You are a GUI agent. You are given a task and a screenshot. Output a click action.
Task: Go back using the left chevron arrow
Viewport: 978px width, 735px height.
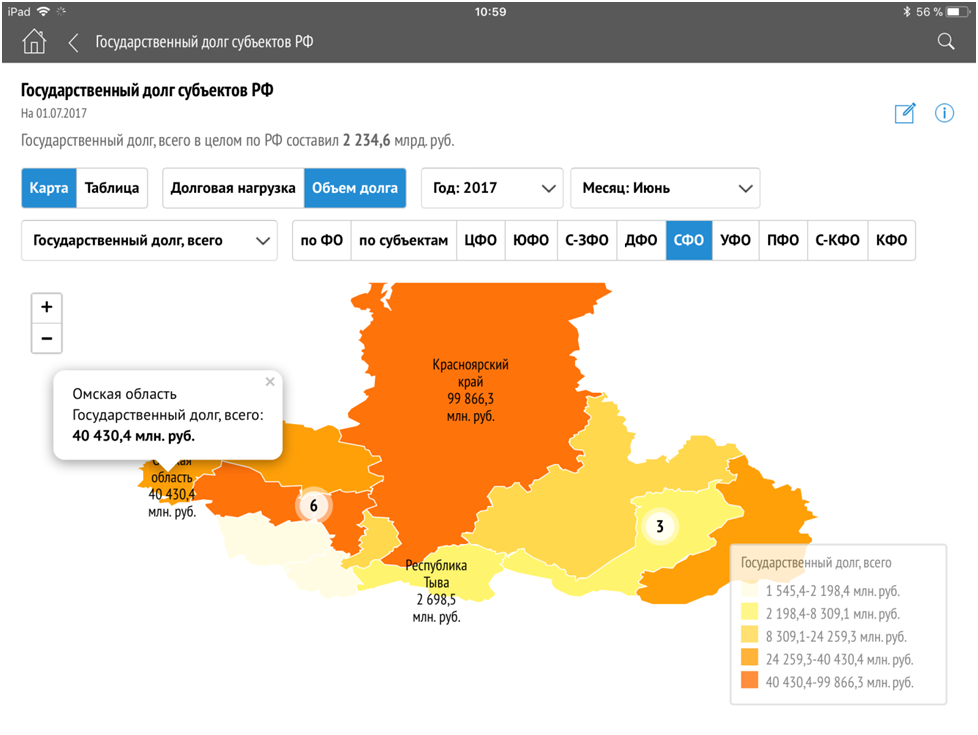pos(73,42)
